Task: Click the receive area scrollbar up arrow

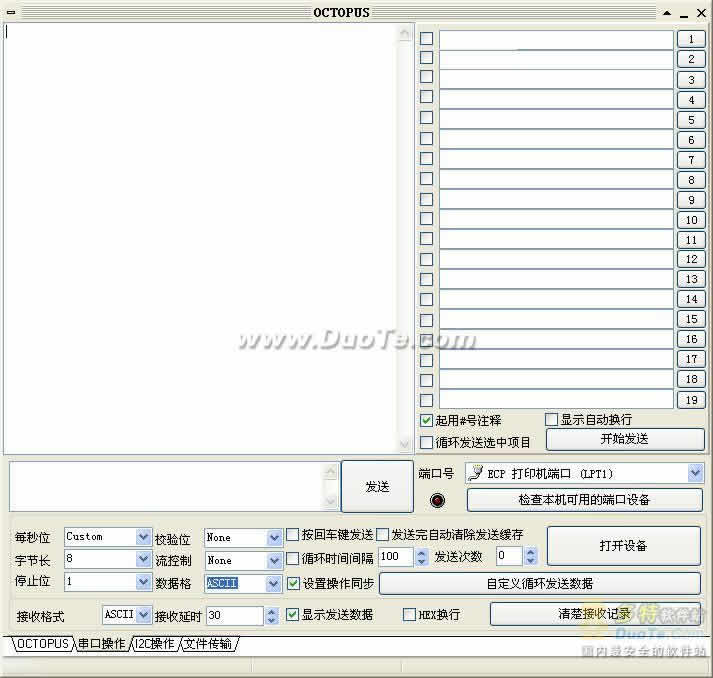Action: tap(404, 33)
